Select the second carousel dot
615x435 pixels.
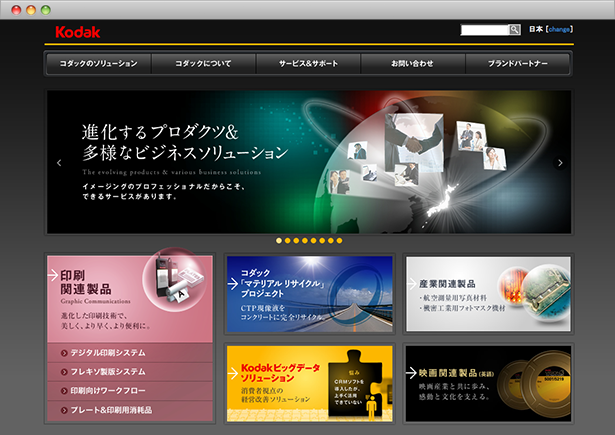point(287,240)
